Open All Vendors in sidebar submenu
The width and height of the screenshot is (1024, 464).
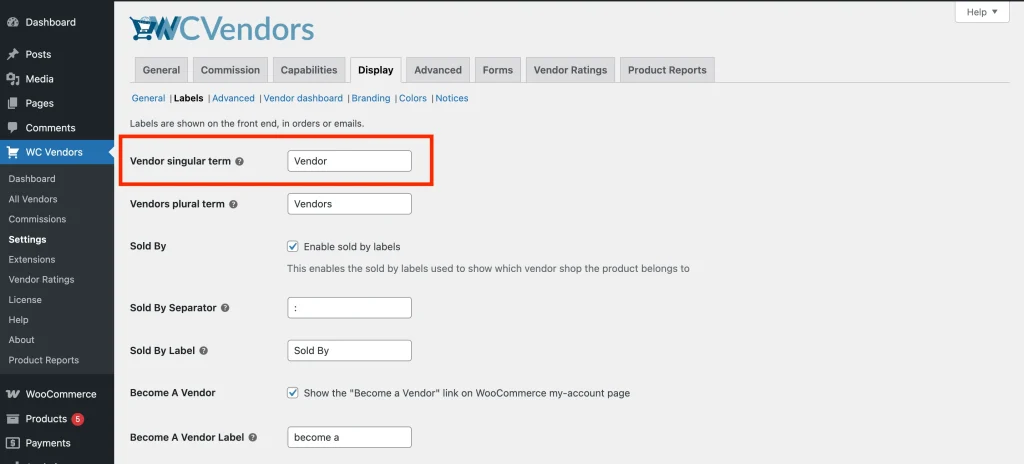click(x=33, y=199)
